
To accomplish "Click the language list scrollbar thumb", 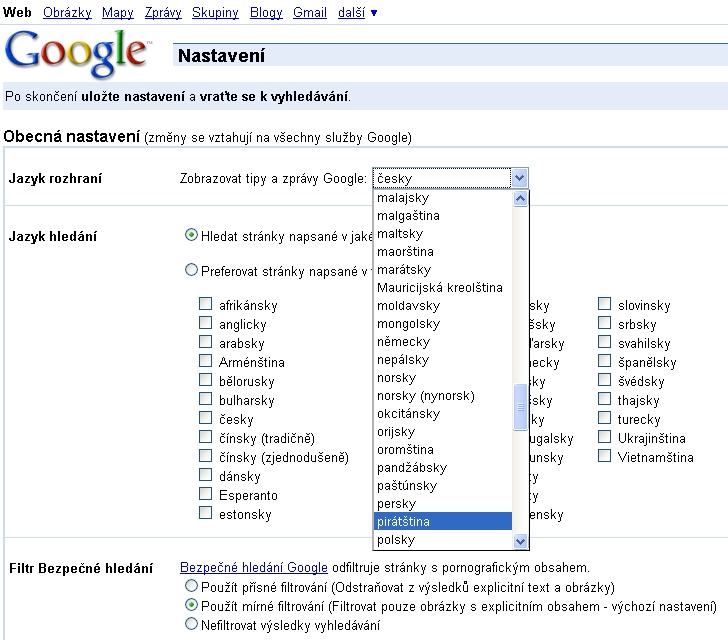I will point(520,407).
